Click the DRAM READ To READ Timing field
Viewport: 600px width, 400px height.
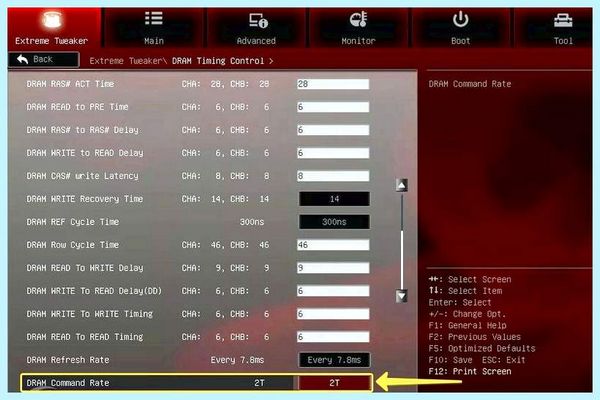[x=333, y=337]
